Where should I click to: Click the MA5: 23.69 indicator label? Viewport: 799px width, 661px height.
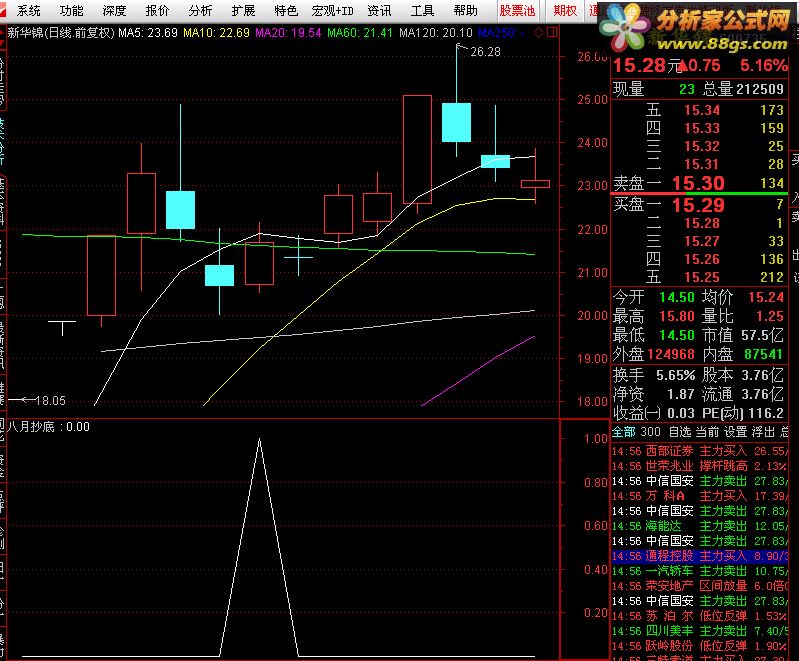coord(148,33)
